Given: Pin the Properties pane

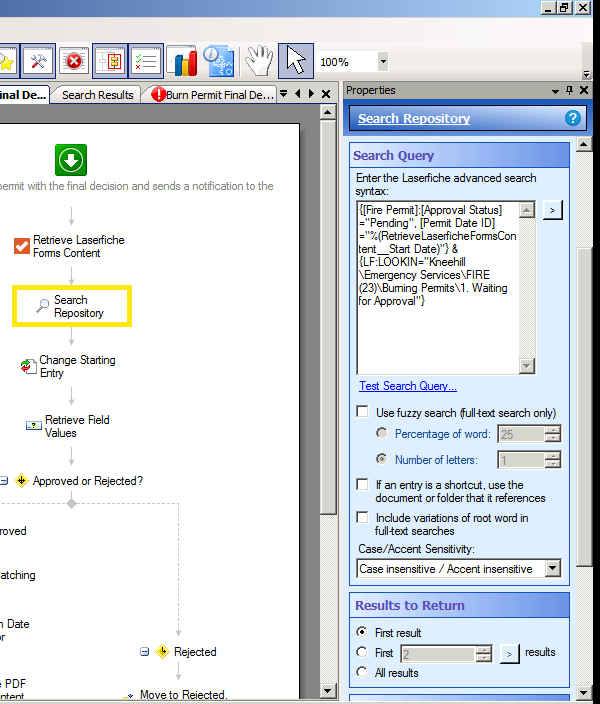Looking at the screenshot, I should coord(569,90).
